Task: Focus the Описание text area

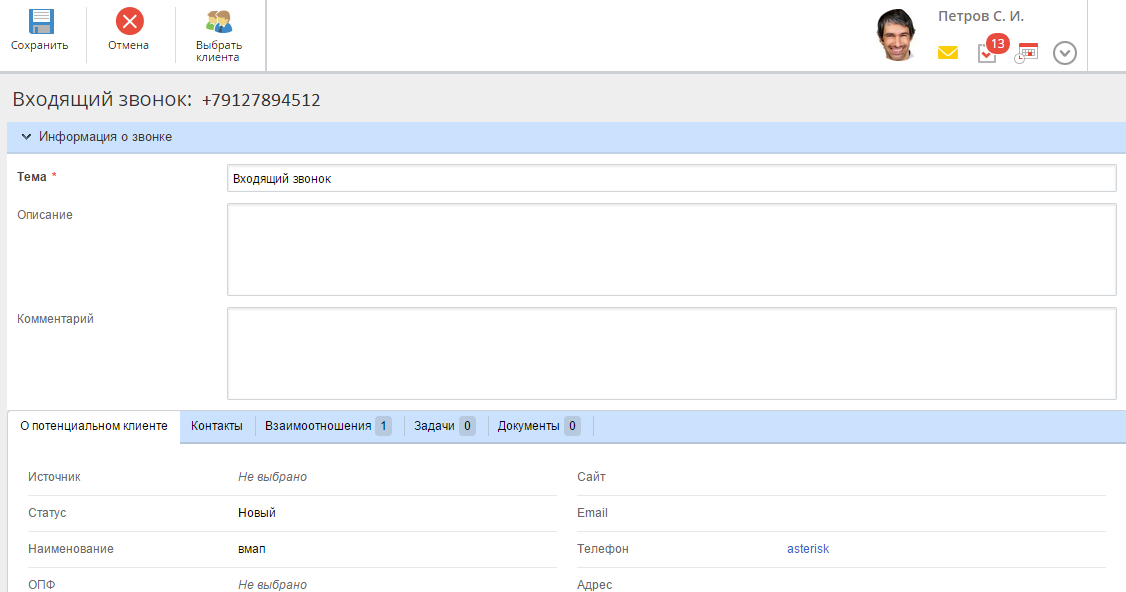Action: point(670,250)
